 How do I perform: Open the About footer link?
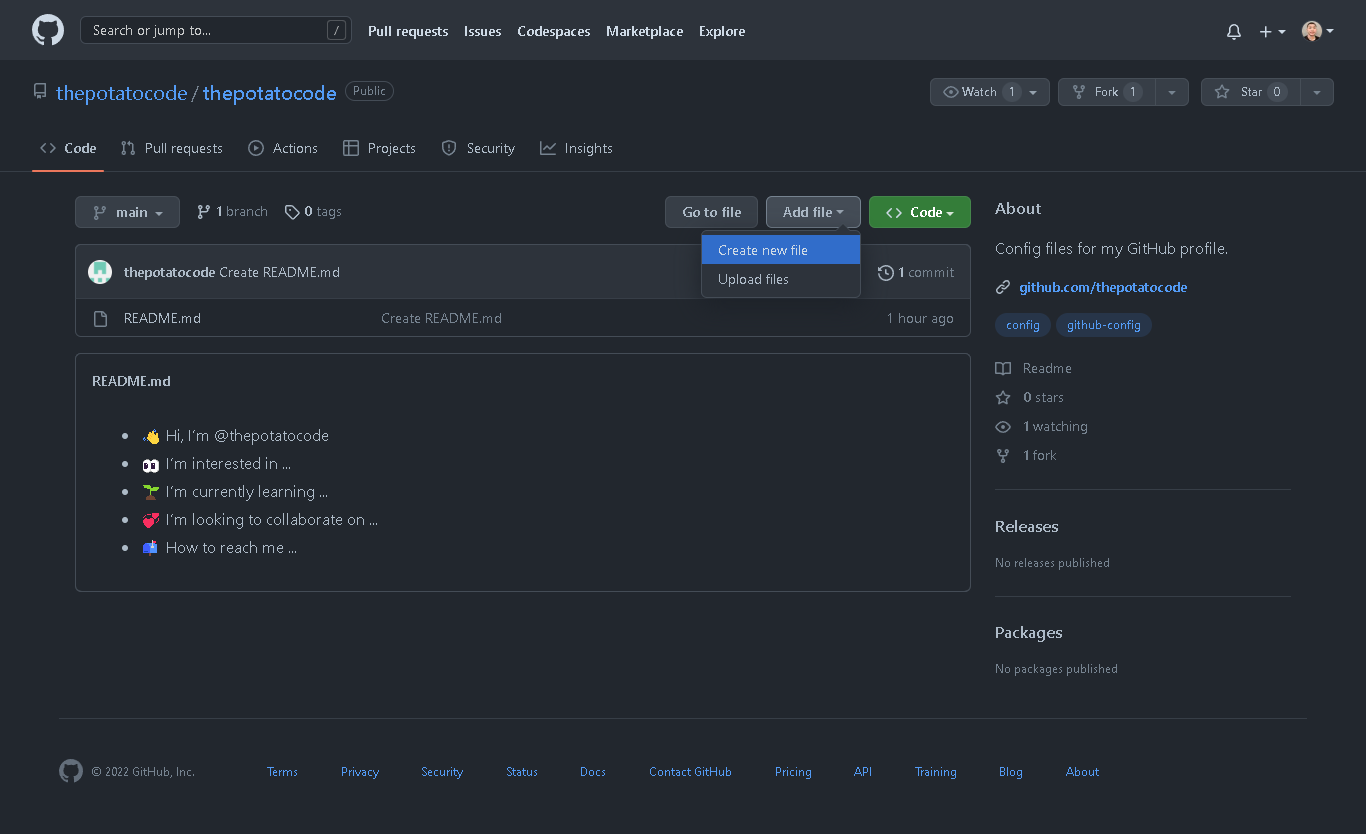click(x=1082, y=772)
